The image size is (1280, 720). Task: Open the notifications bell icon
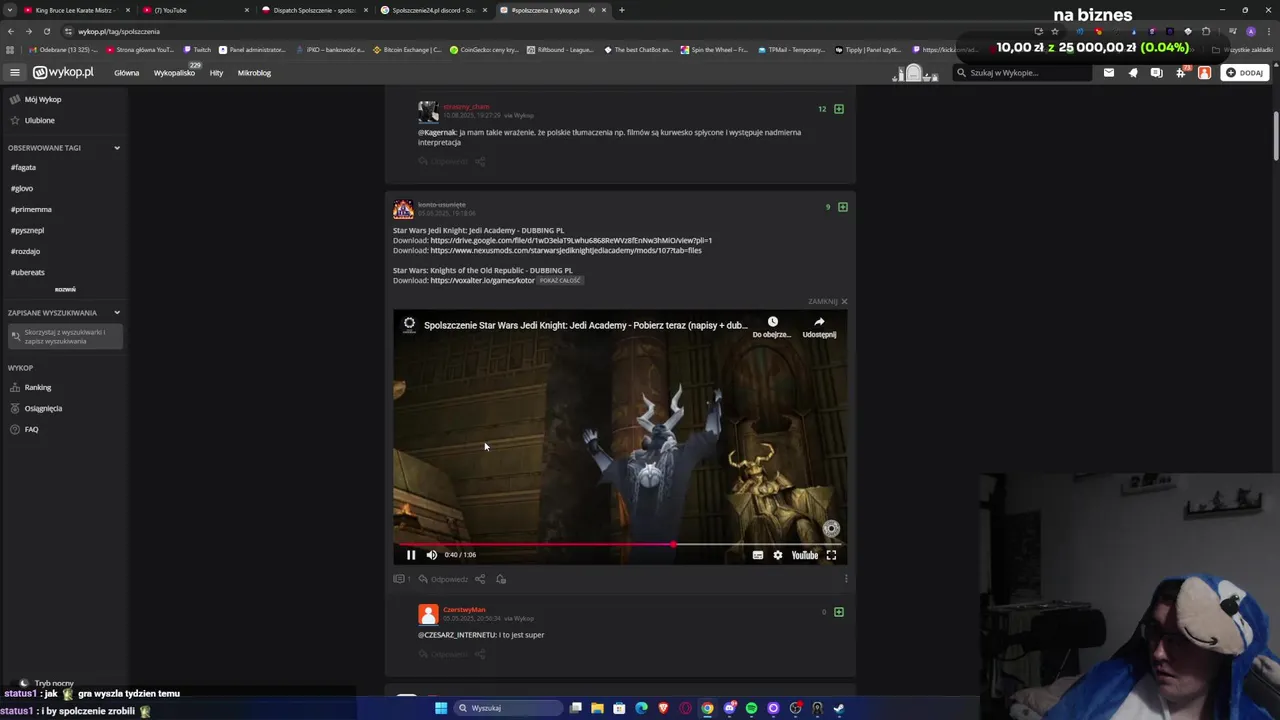point(1133,72)
